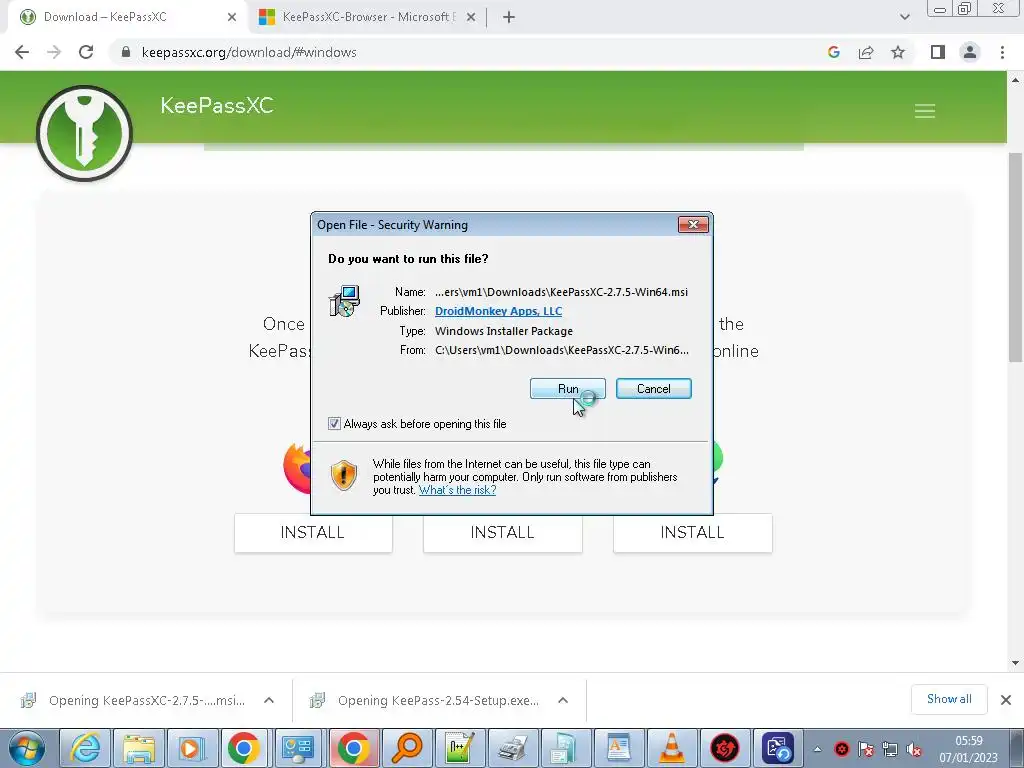
Task: Open the document editor 'A' taskbar icon
Action: (x=618, y=748)
